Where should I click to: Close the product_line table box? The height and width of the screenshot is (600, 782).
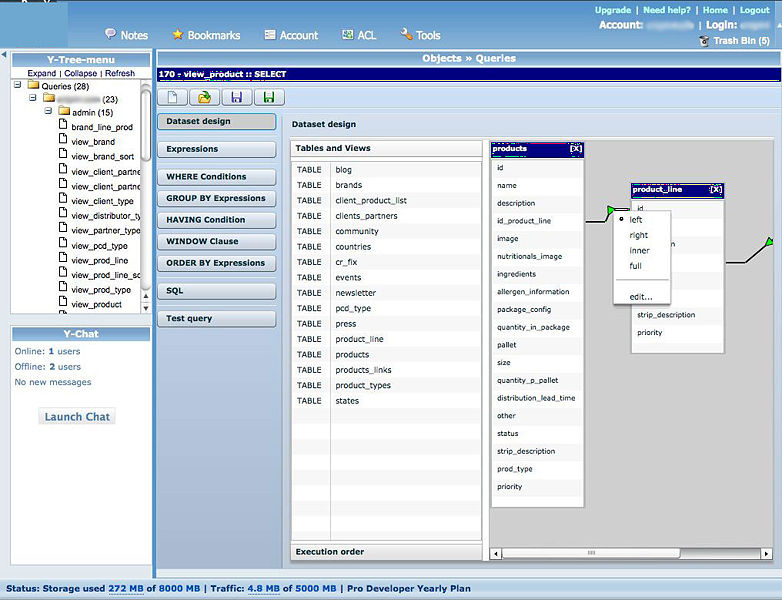(x=715, y=189)
